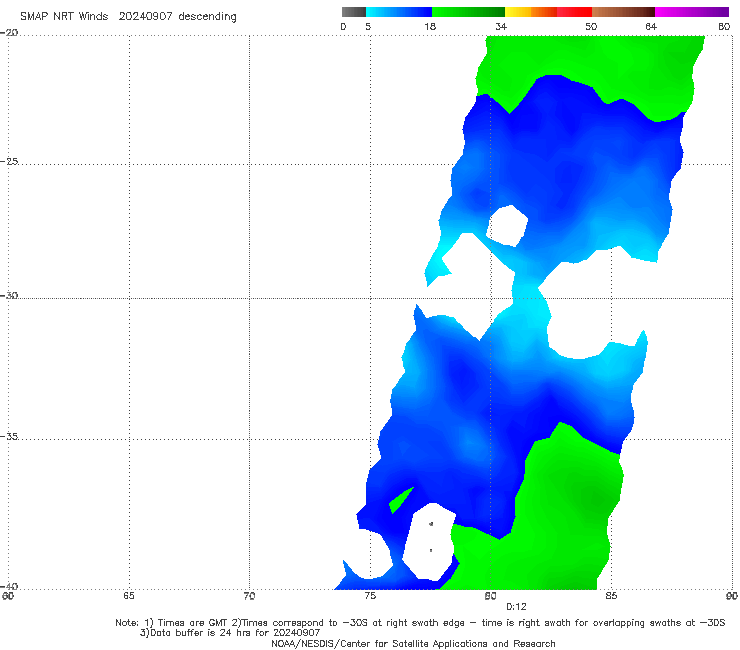This screenshot has width=740, height=650.
Task: Click the small green sliver inside the blue area
Action: click(401, 500)
